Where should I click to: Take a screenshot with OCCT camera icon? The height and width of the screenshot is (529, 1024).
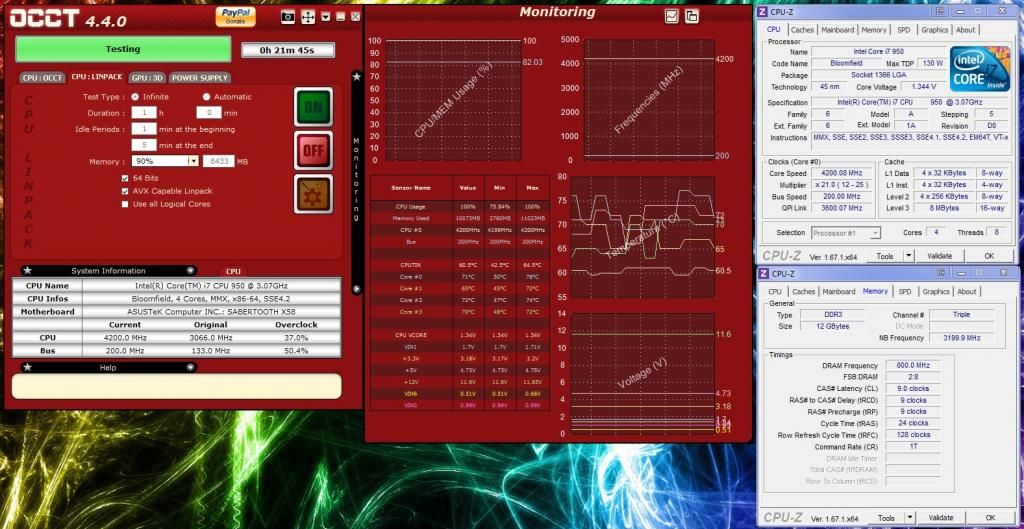(288, 17)
